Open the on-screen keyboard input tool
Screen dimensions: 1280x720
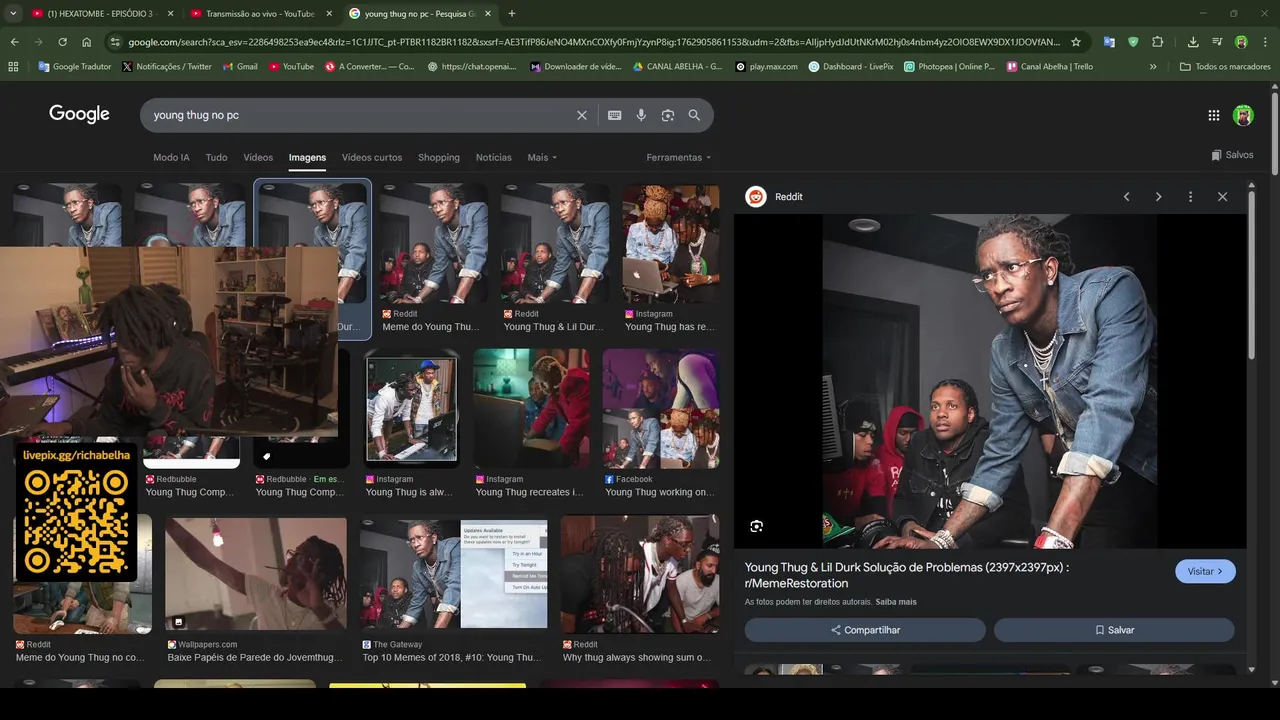click(x=615, y=115)
